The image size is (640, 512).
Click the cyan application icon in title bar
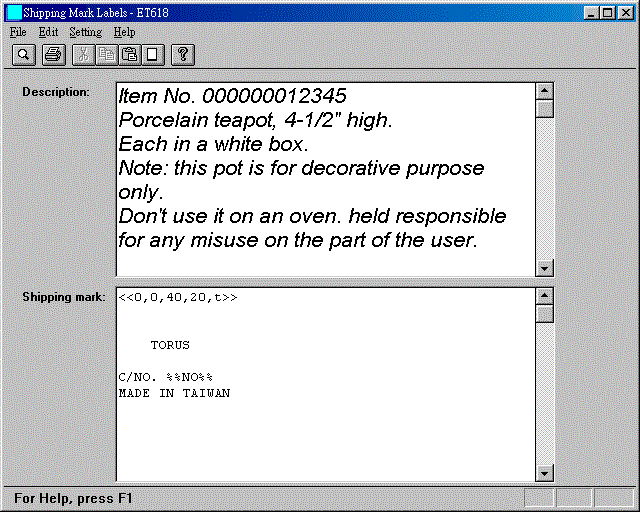click(x=14, y=13)
